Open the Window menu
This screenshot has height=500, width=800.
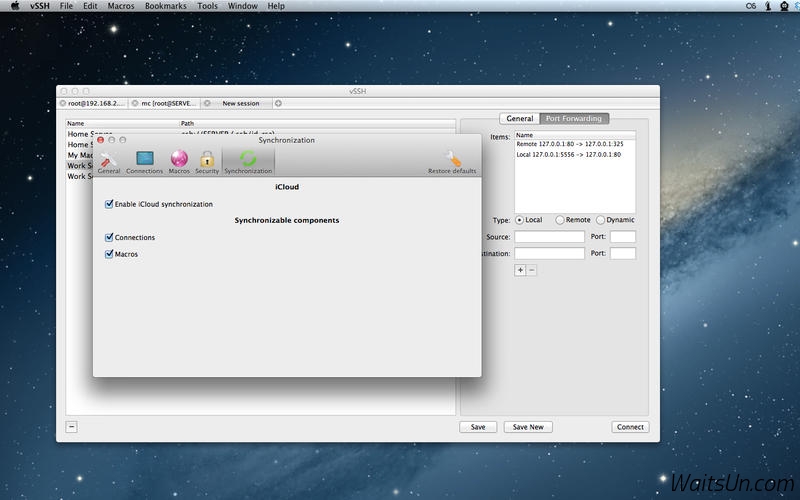242,6
